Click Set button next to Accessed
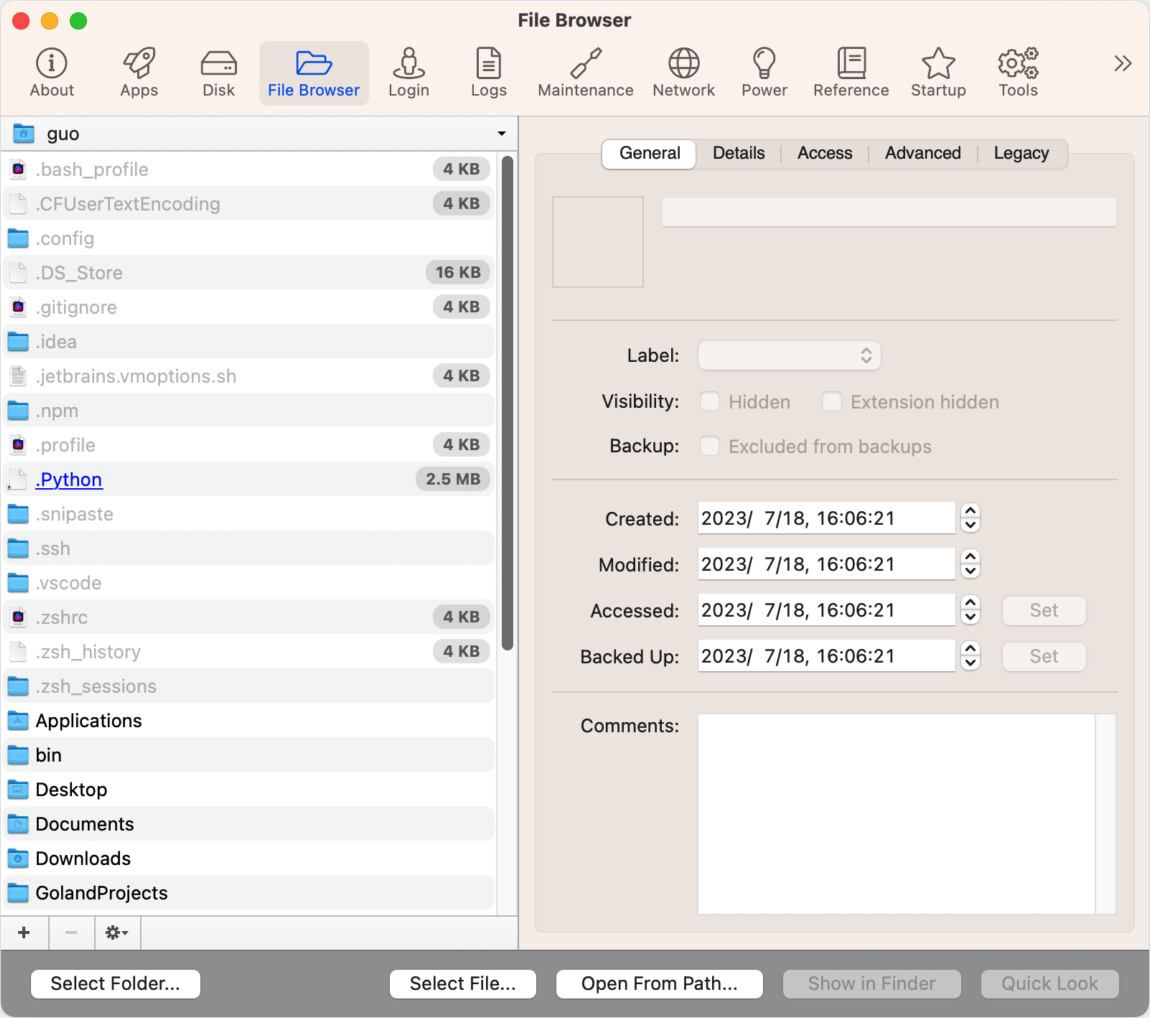This screenshot has width=1150, height=1018. 1044,610
